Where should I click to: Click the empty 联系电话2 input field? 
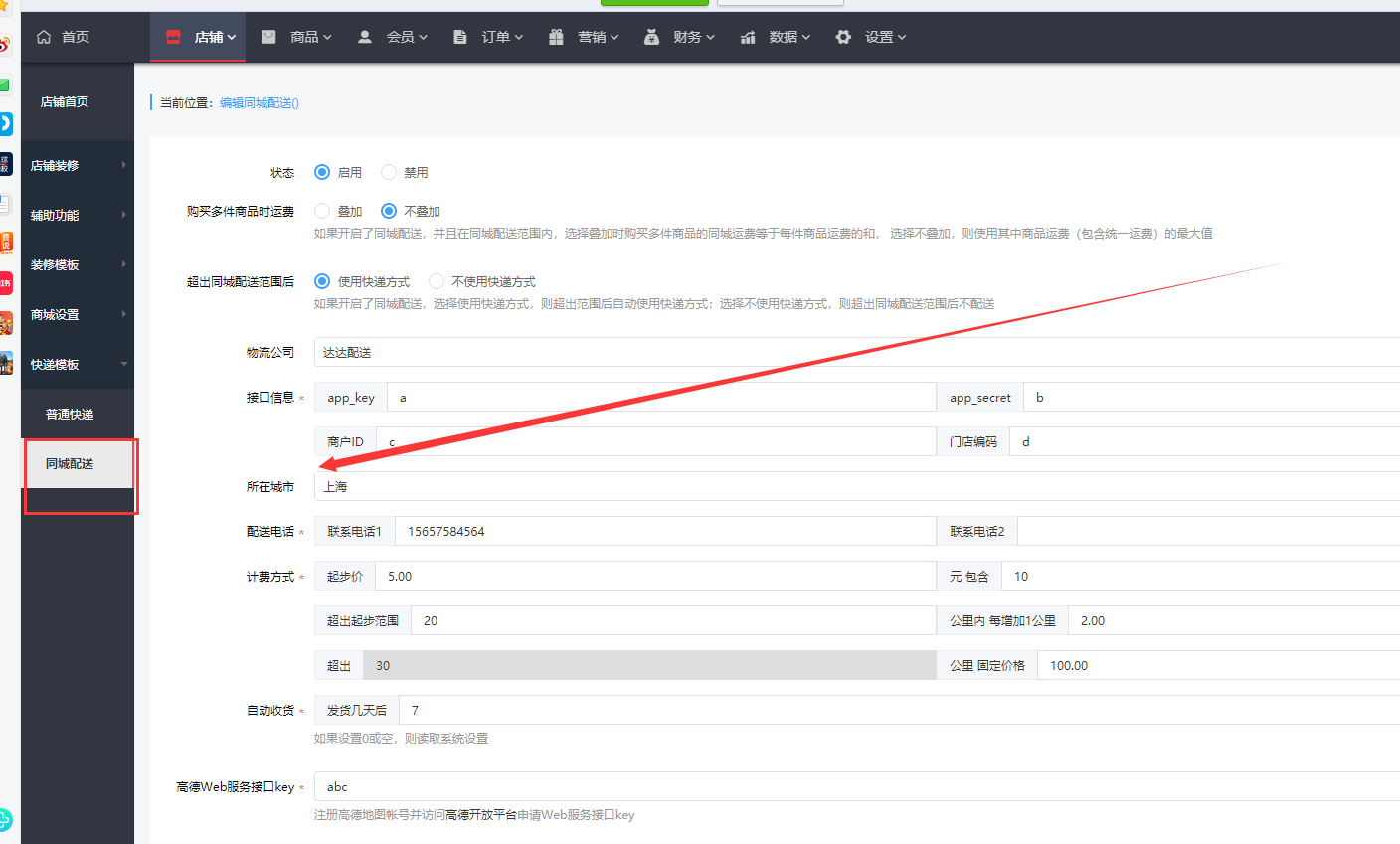[x=1209, y=531]
